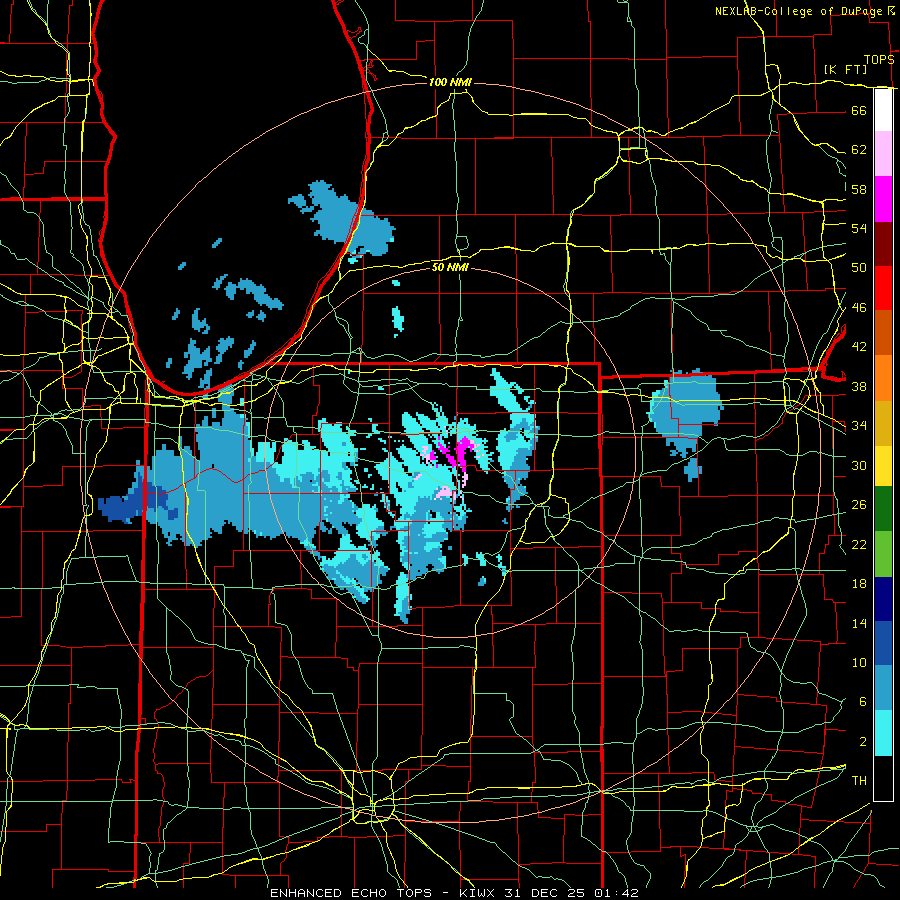The width and height of the screenshot is (900, 900).
Task: Click the legend value "22"
Action: point(859,544)
